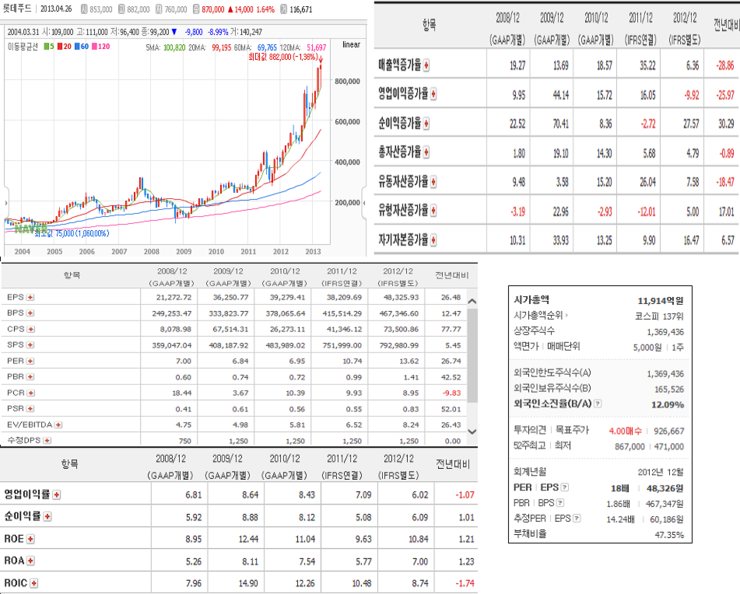This screenshot has width=740, height=594.
Task: Click the 전년대비 header in profitability table
Action: coord(453,465)
